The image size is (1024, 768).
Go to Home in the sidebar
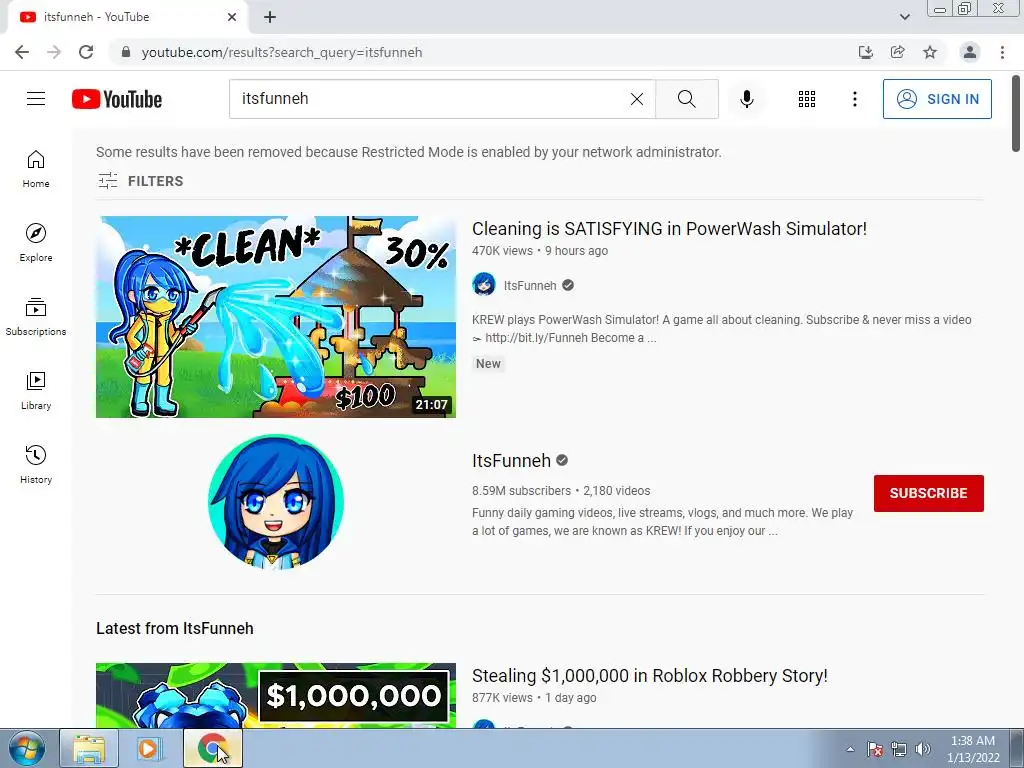tap(36, 169)
